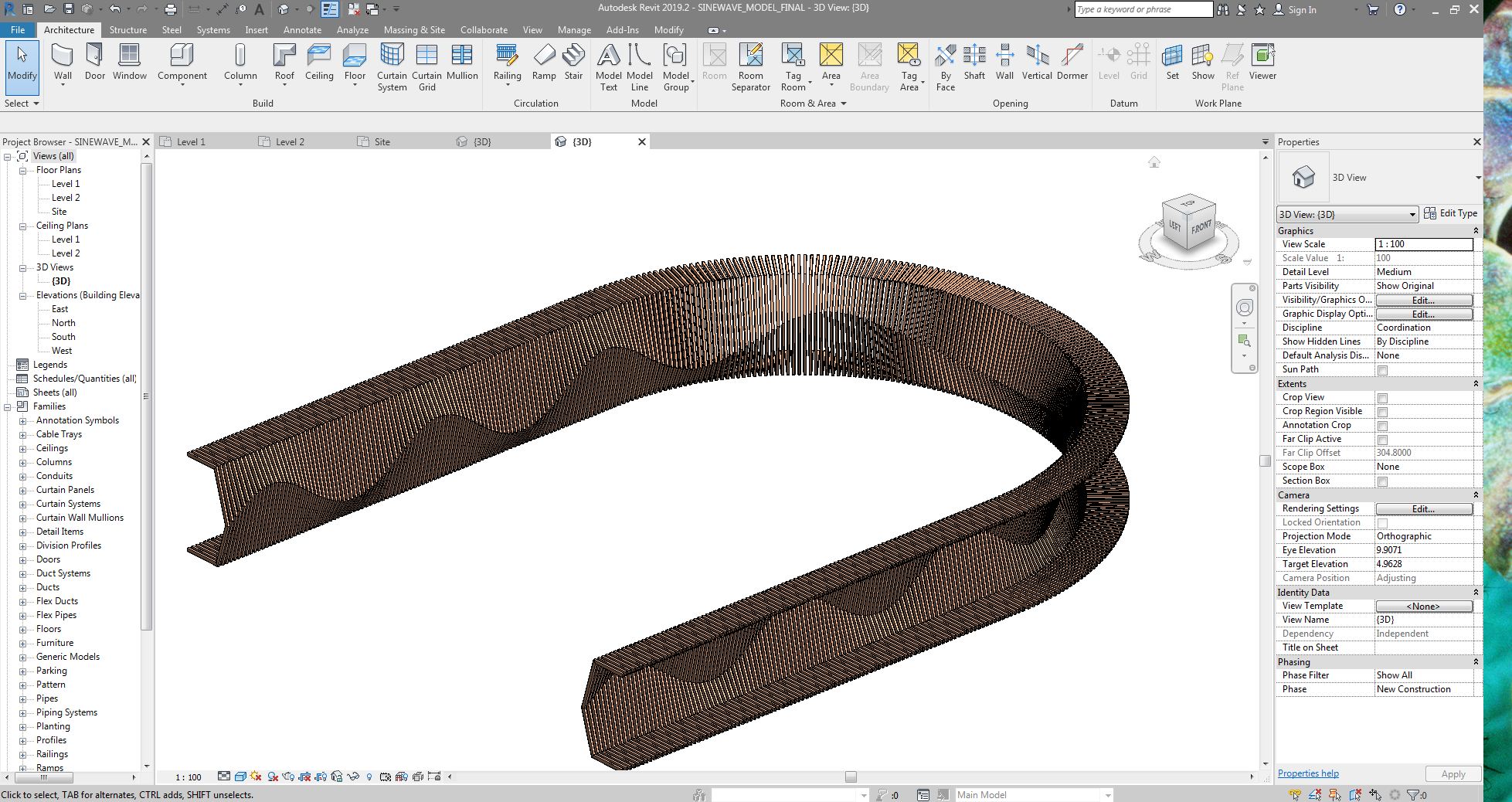Toggle the Sun Path checkbox
The width and height of the screenshot is (1512, 802).
pyautogui.click(x=1382, y=370)
